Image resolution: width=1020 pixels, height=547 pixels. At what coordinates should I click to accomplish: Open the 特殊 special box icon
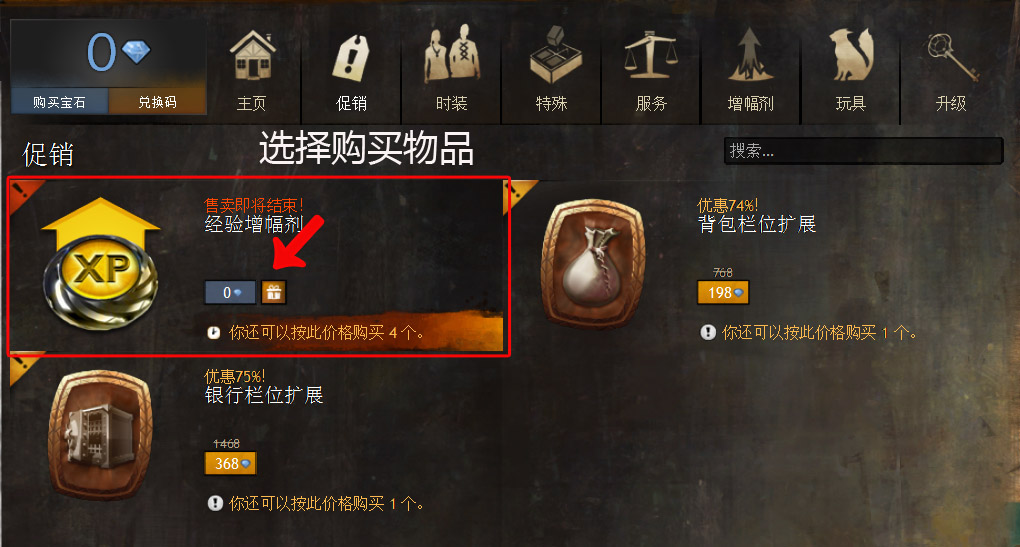point(552,55)
